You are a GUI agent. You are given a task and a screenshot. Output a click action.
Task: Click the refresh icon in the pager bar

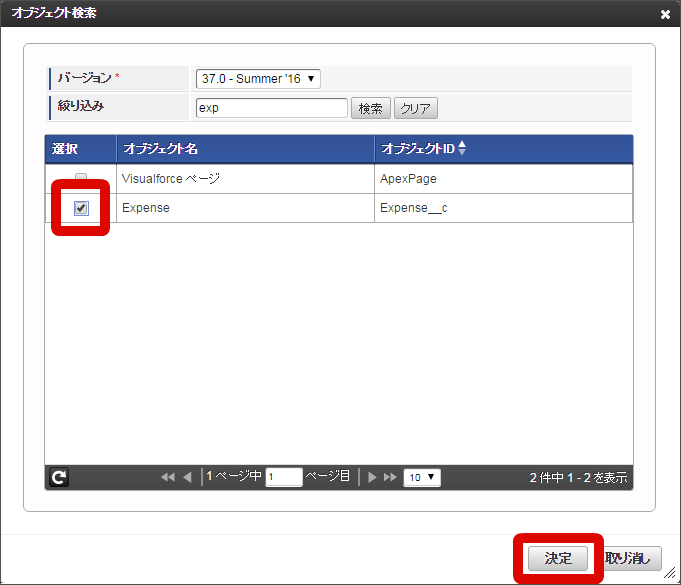[59, 477]
